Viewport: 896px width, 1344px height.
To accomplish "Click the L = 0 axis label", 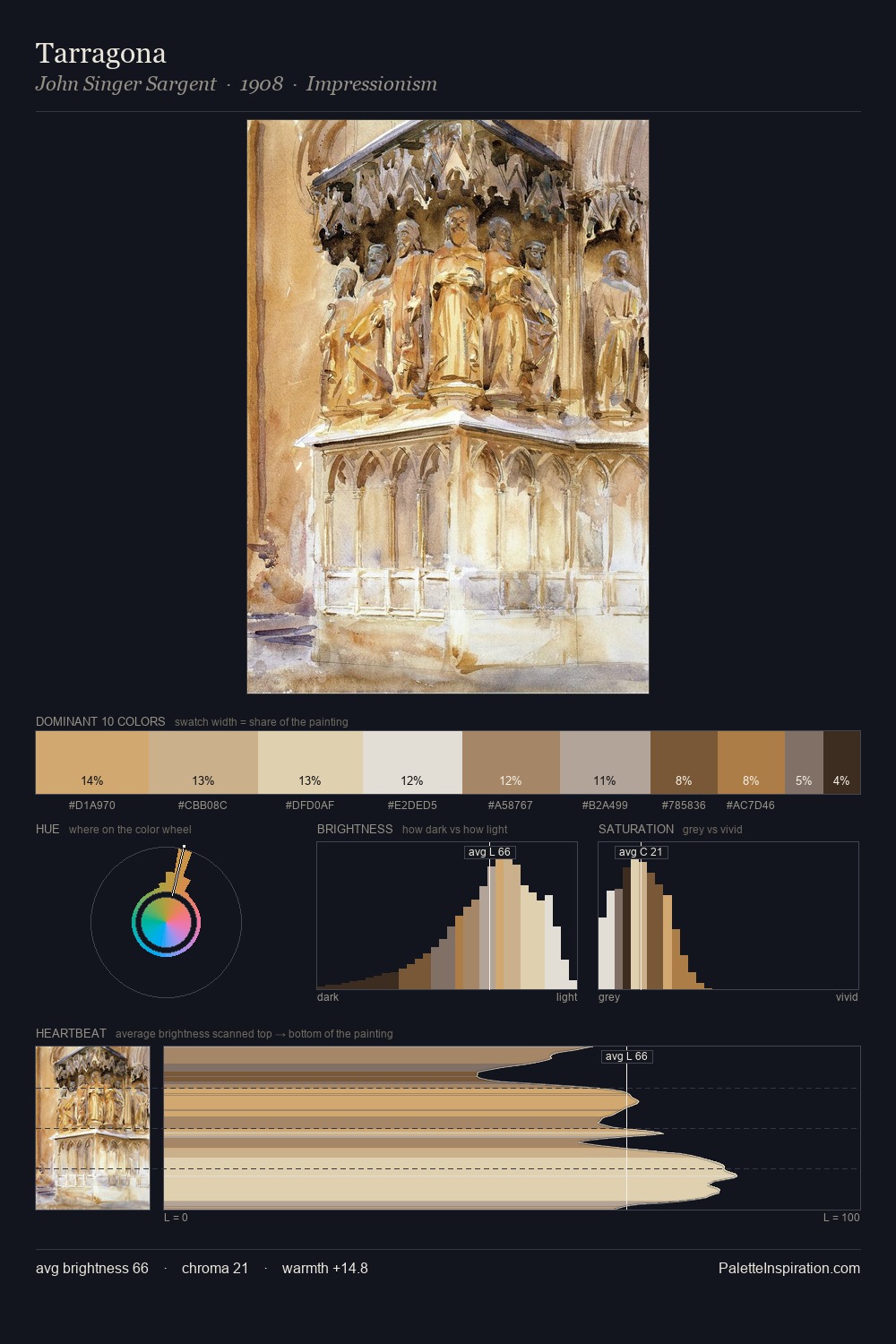I will 176,1218.
